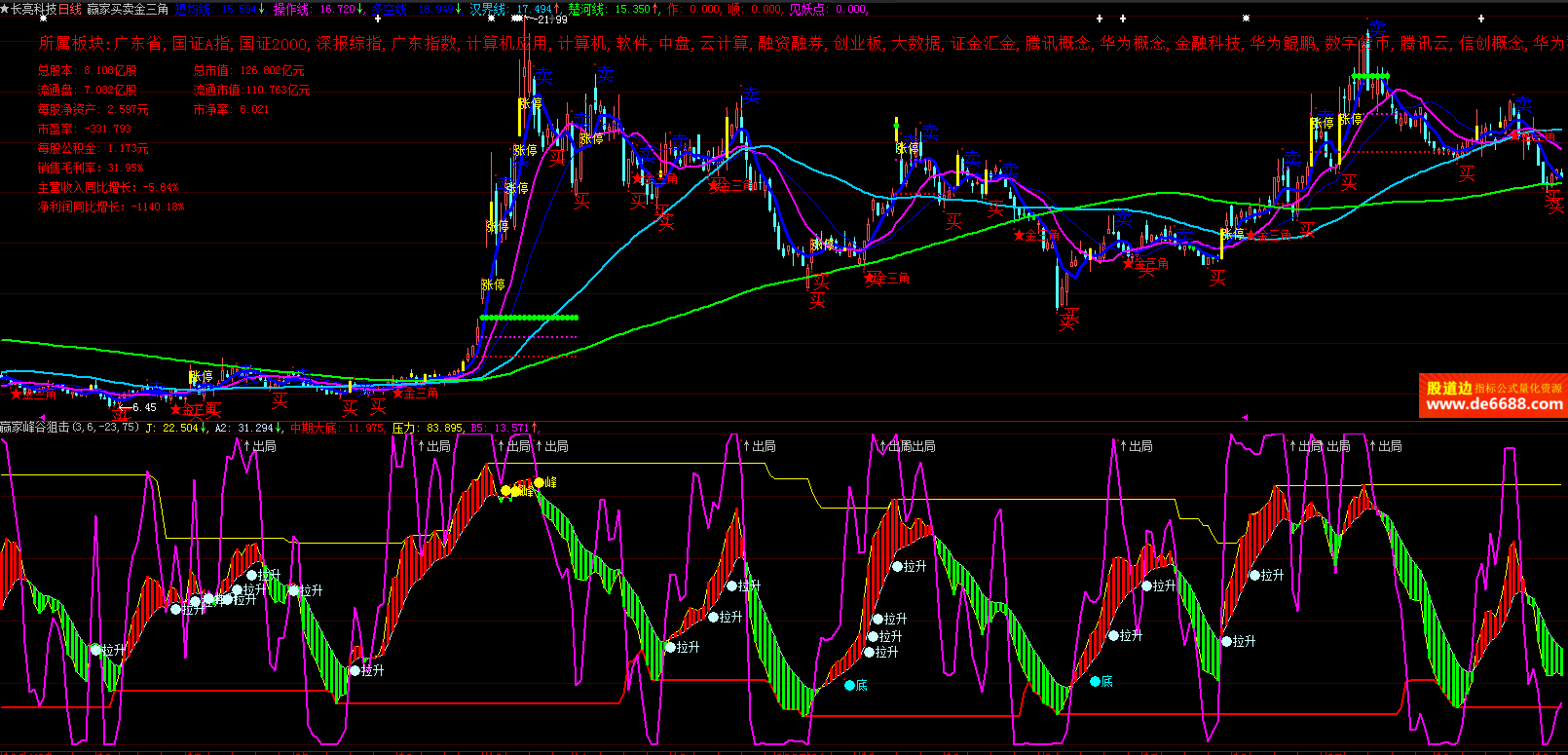Click the leftmost red star 金三角 marker
Viewport: 1568px width, 755px height.
point(16,395)
